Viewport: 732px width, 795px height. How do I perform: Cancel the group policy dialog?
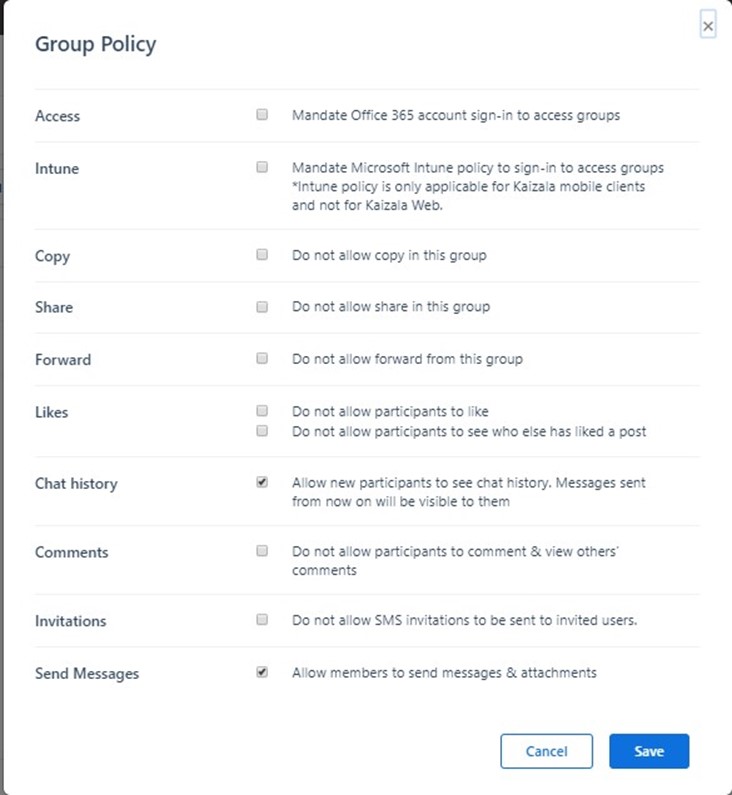(x=546, y=751)
